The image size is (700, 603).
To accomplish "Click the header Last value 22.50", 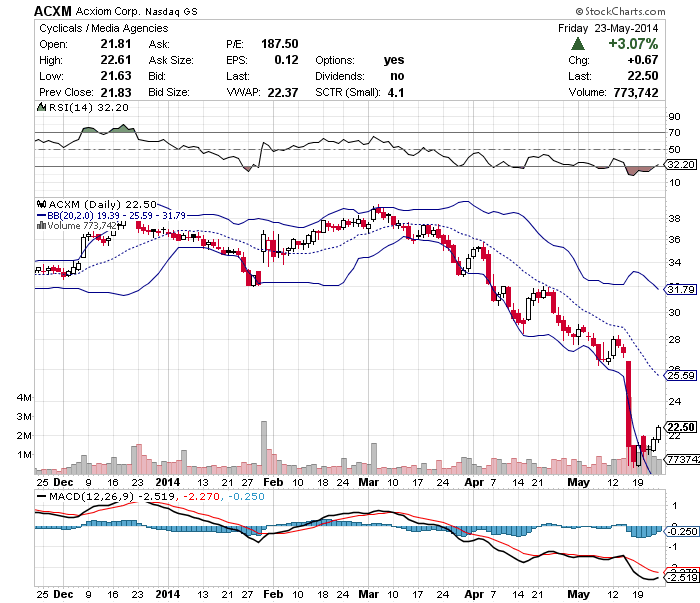I will click(642, 76).
